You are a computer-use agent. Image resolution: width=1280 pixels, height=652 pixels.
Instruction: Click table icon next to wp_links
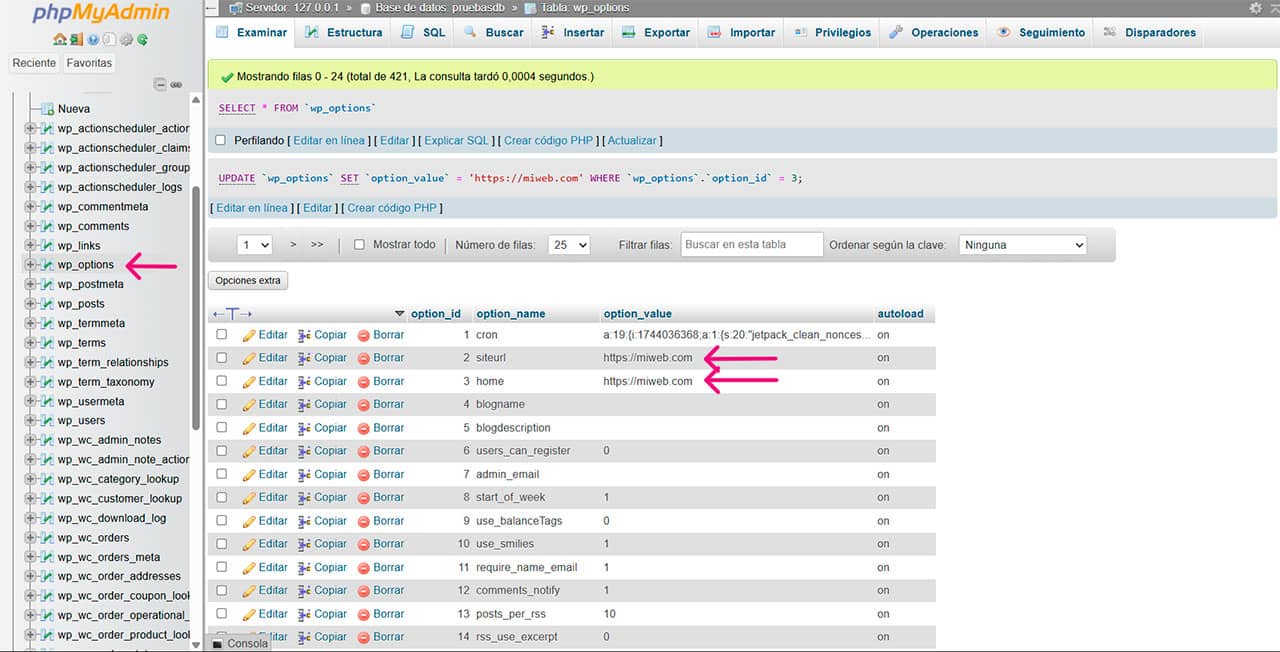(46, 245)
